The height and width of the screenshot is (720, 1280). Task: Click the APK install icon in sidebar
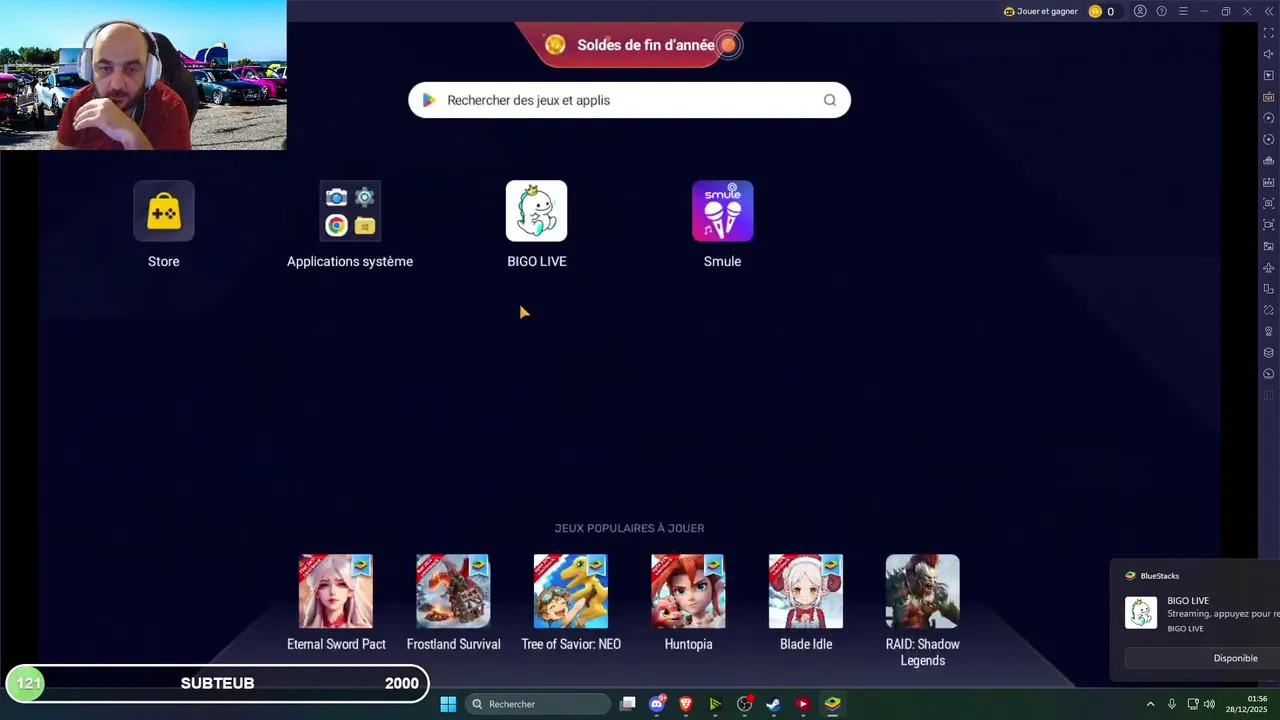(1269, 182)
